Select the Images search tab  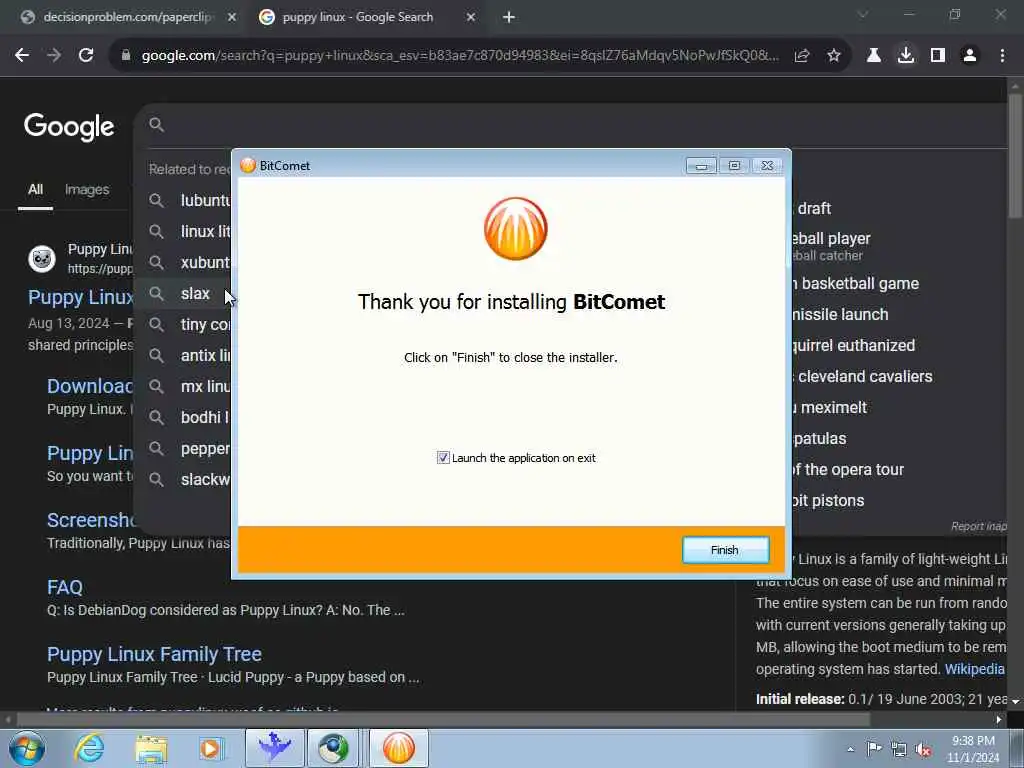[x=87, y=189]
